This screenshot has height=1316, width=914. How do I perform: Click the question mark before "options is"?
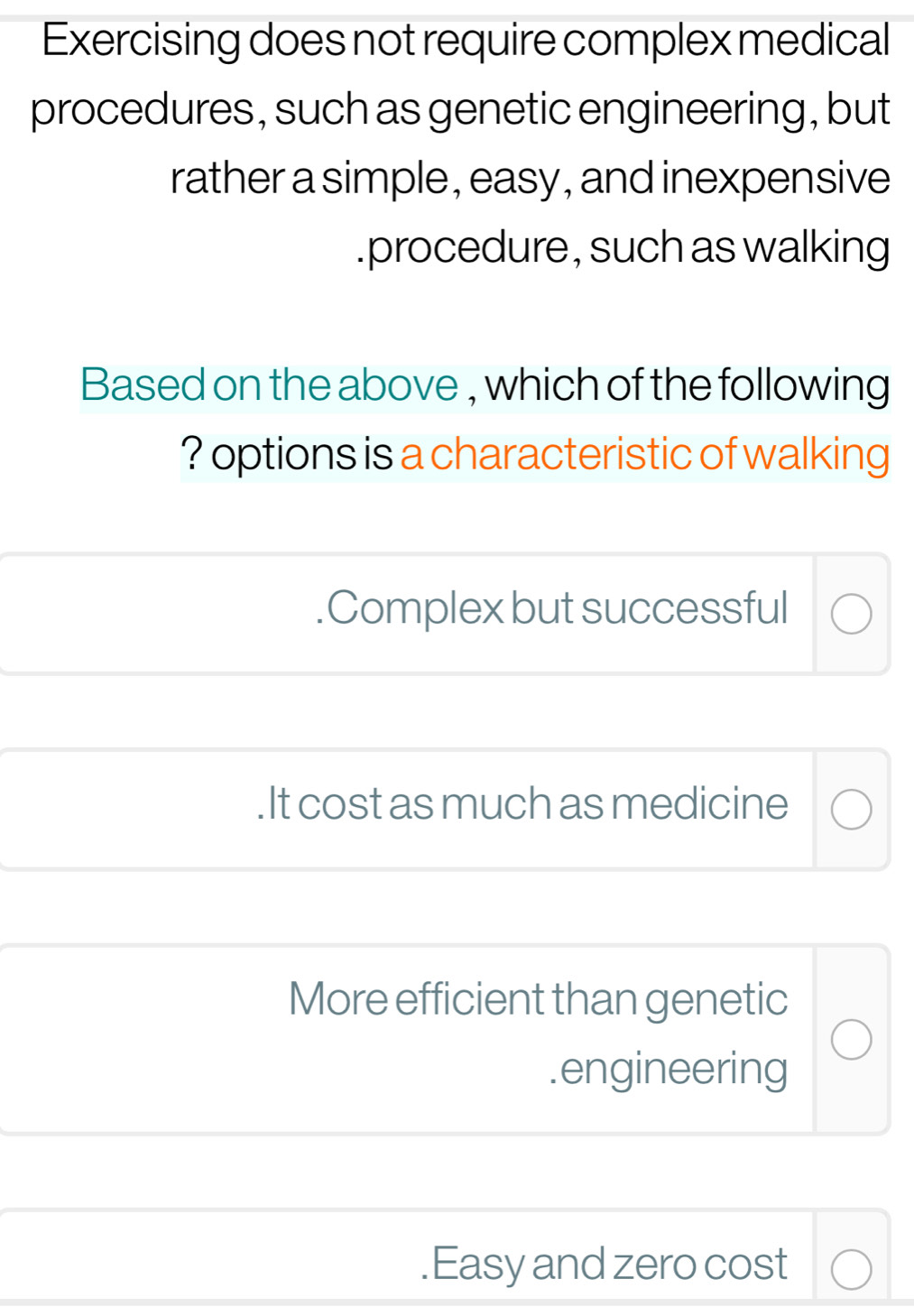coord(191,454)
